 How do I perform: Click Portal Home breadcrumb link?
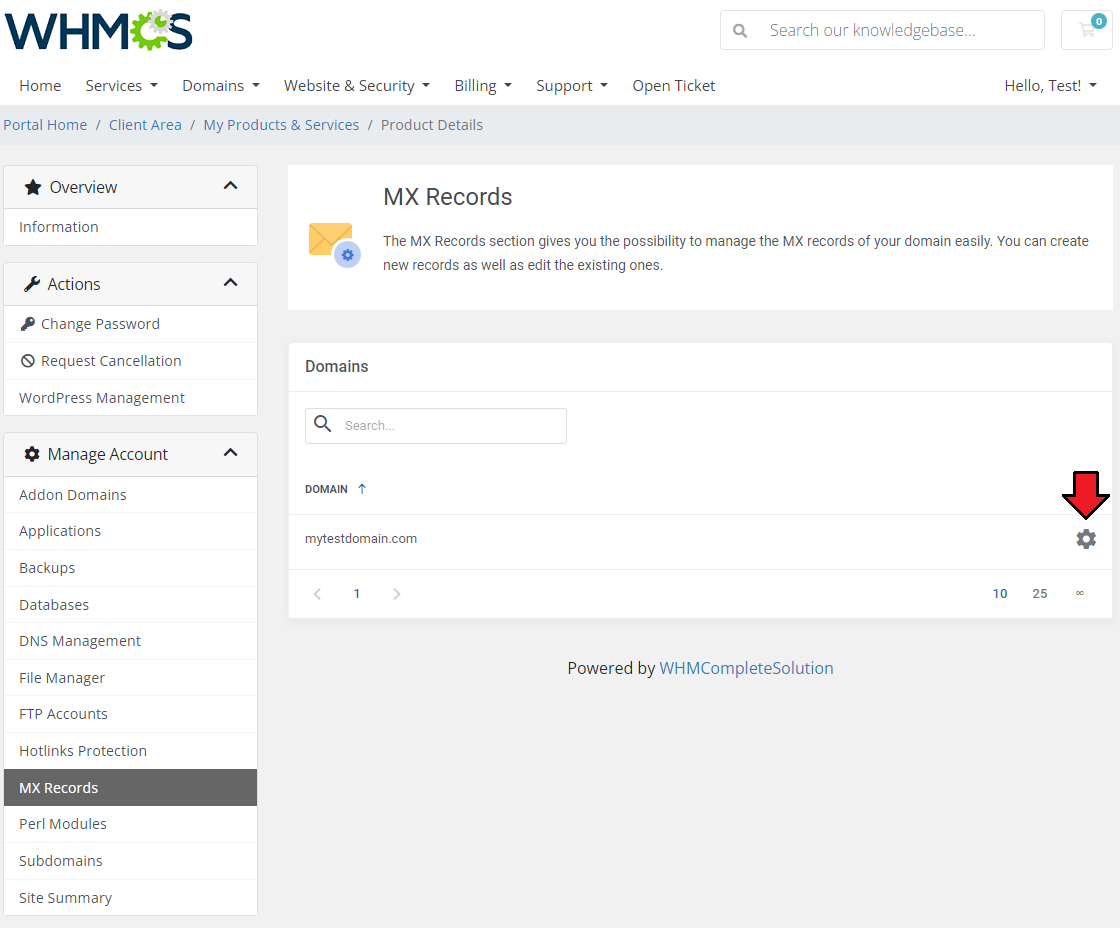45,125
